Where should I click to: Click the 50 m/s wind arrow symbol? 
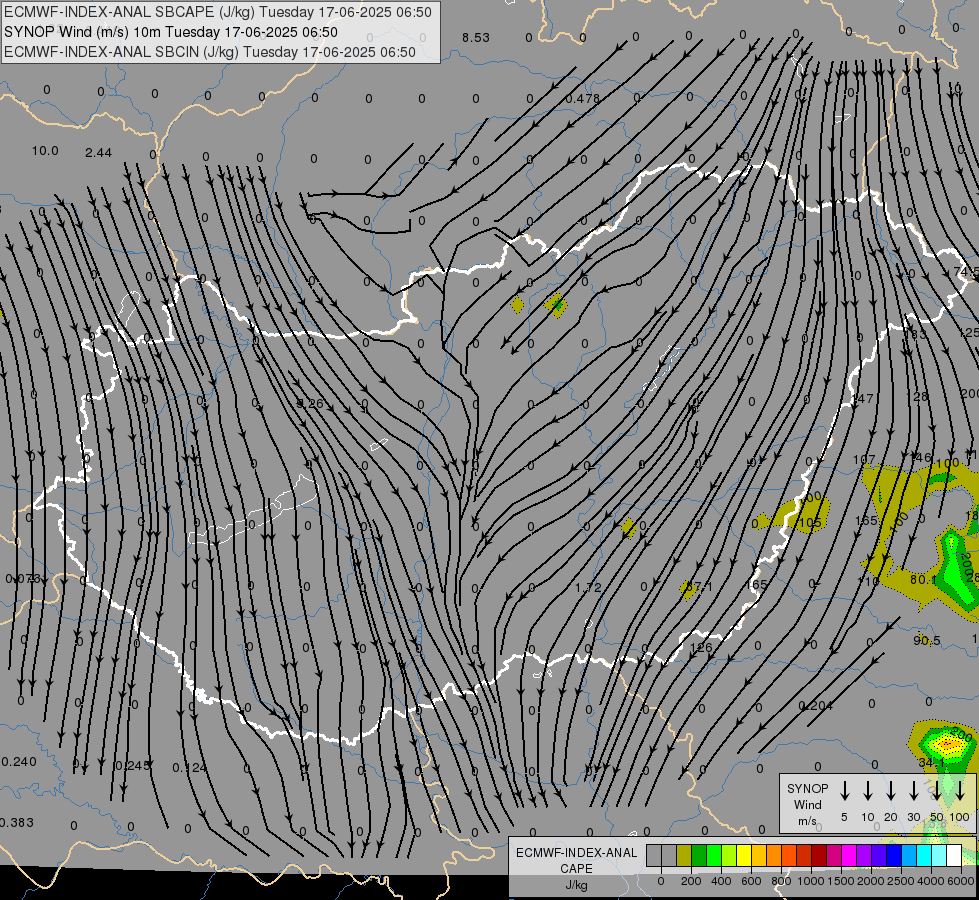point(937,790)
